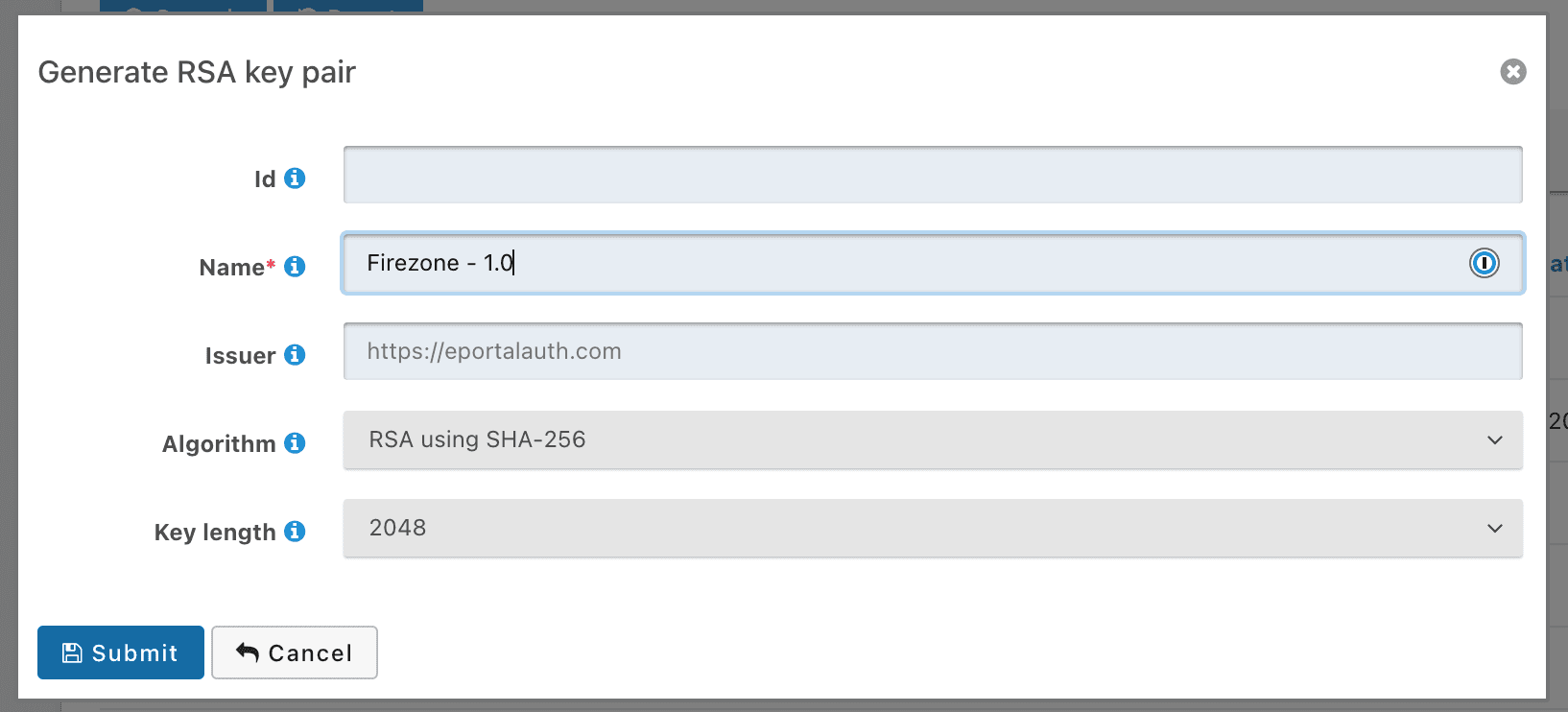Select the Generate RSA key pair dialog title
1568x712 pixels.
pos(197,72)
